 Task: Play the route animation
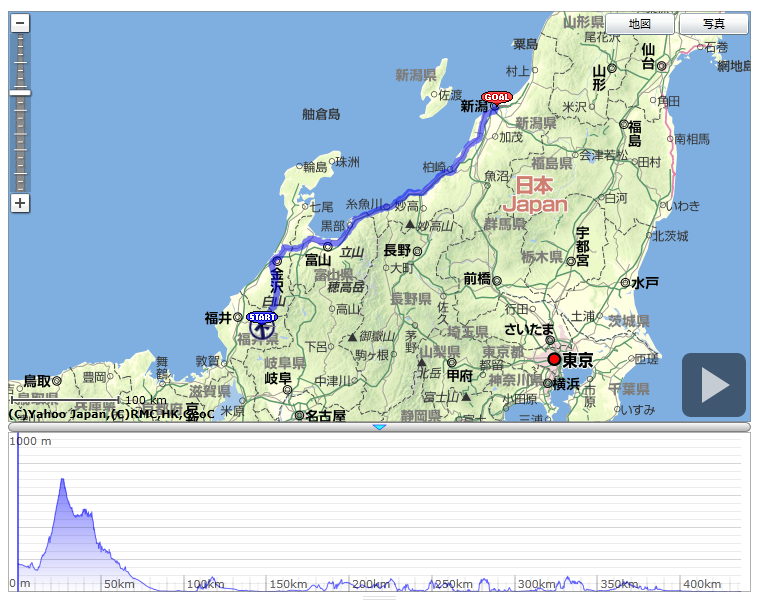[714, 385]
